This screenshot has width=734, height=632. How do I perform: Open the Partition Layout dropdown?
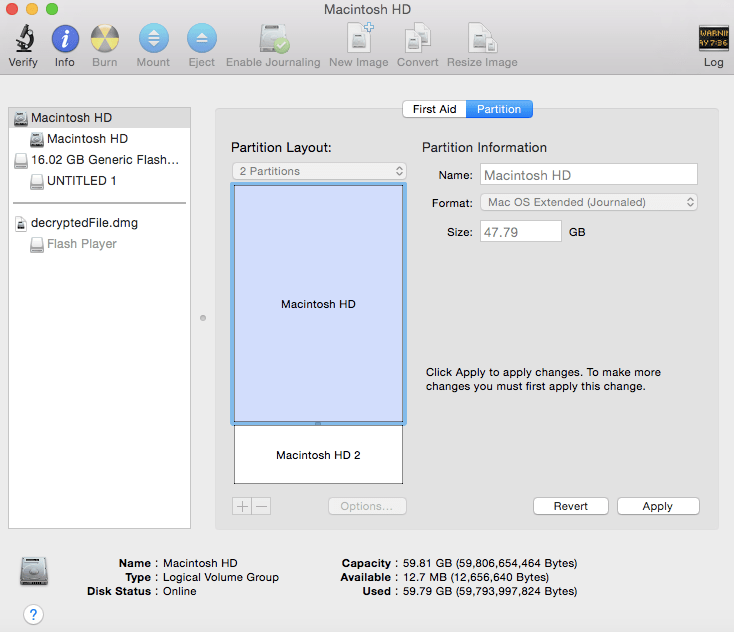coord(319,171)
